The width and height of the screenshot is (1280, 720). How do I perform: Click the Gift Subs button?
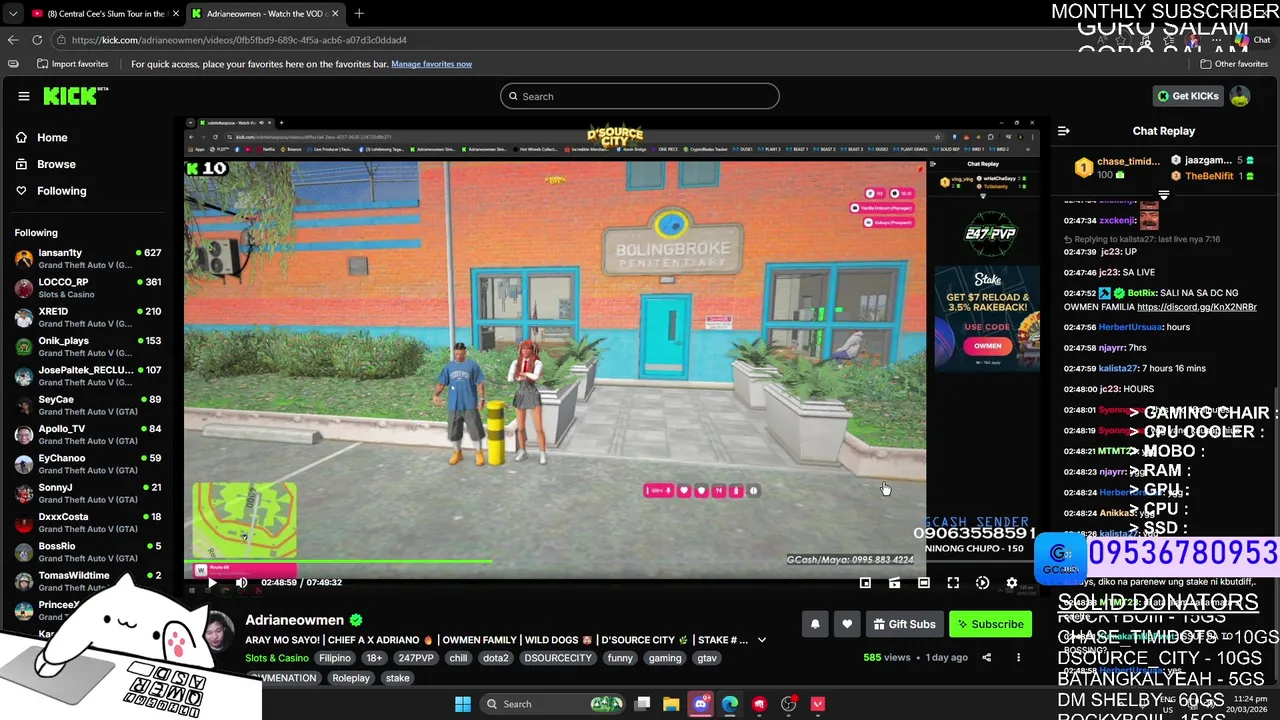(x=904, y=624)
